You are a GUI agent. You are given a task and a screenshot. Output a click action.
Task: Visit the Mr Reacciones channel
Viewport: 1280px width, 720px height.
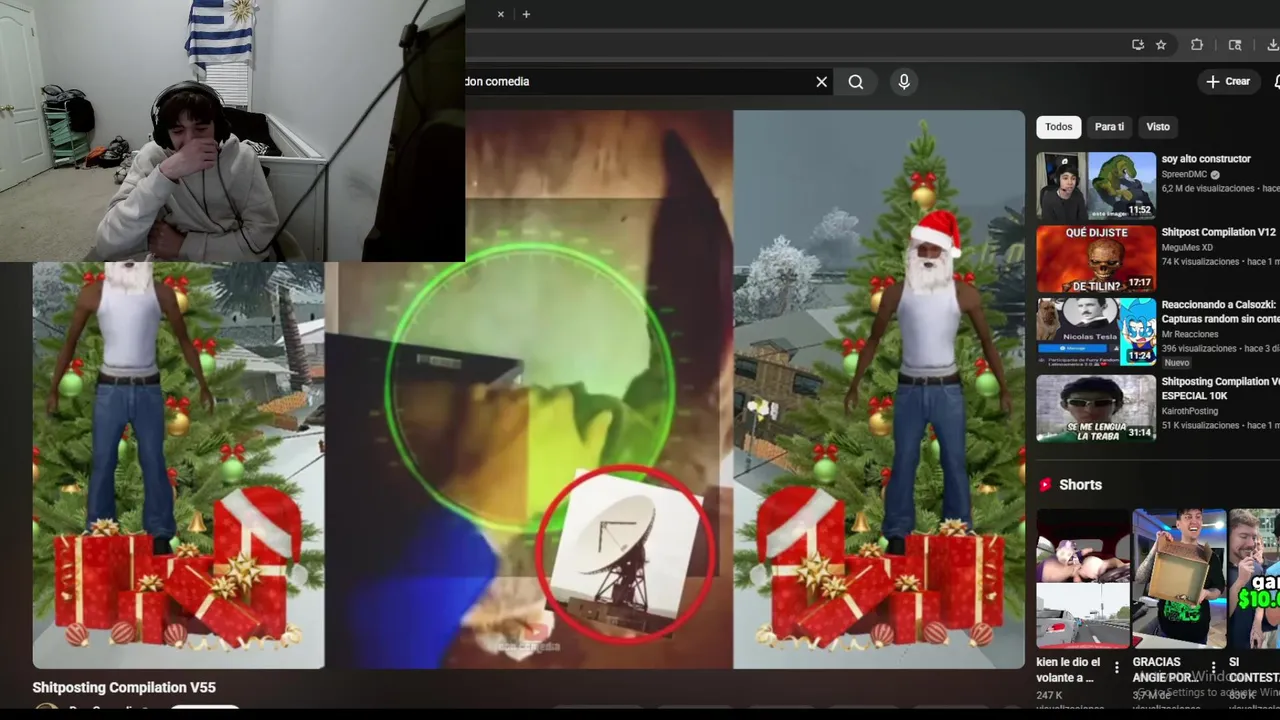(x=1190, y=334)
